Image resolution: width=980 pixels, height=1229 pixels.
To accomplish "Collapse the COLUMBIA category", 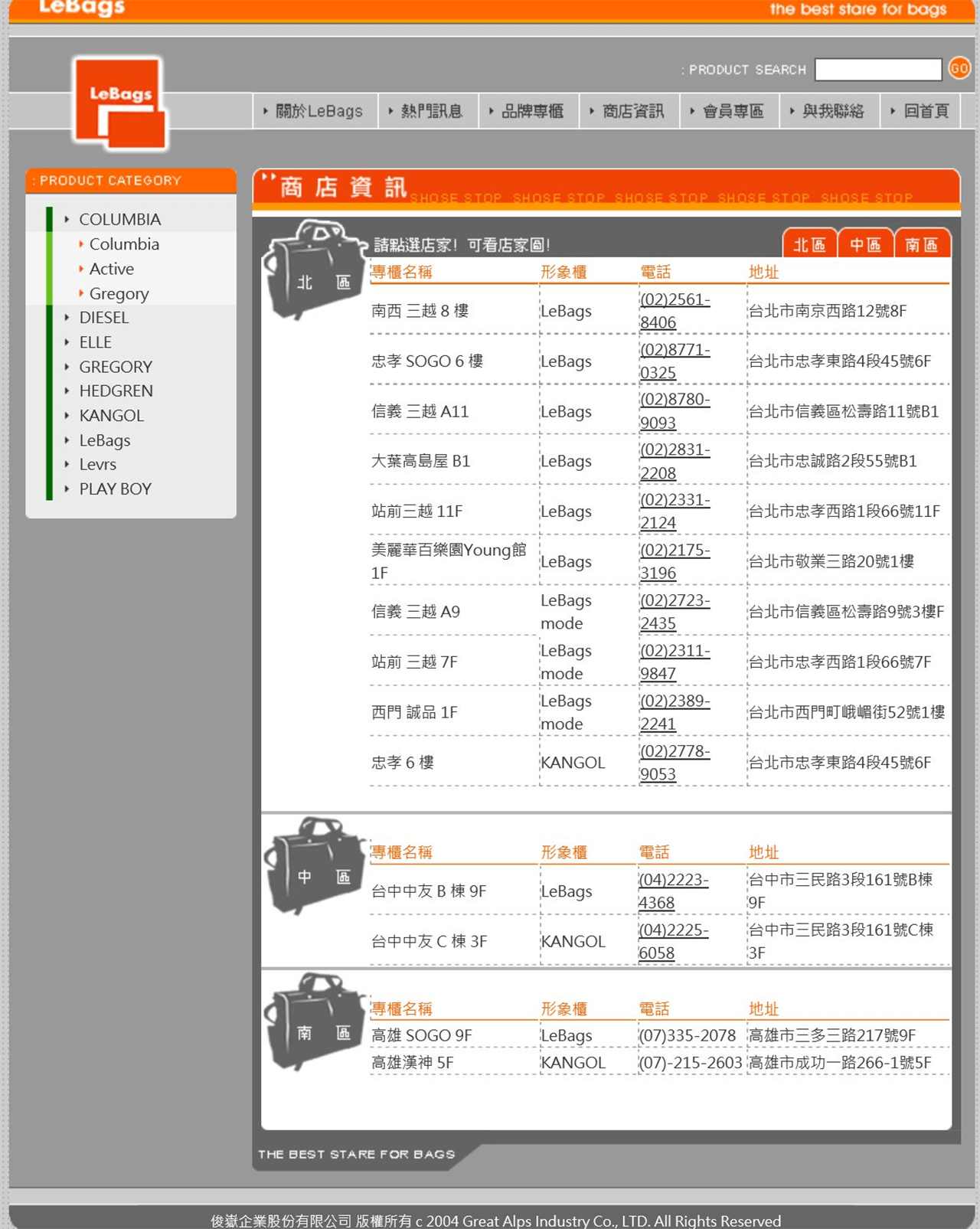I will click(119, 219).
